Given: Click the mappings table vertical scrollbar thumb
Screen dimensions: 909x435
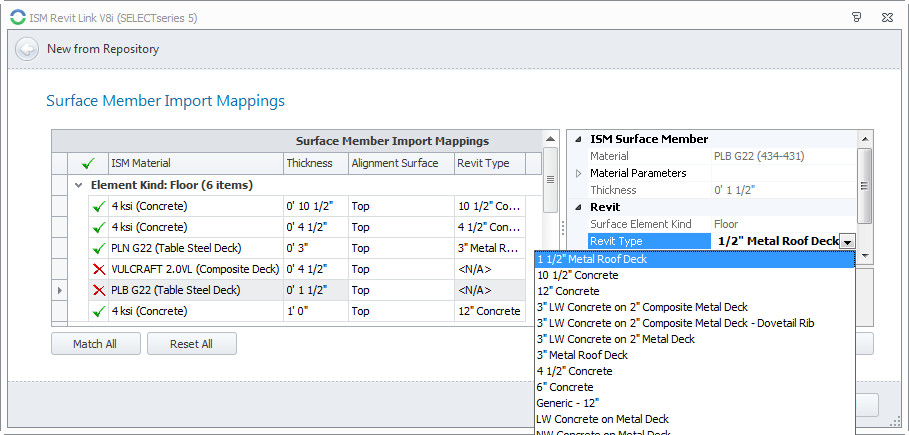Looking at the screenshot, I should coord(550,180).
